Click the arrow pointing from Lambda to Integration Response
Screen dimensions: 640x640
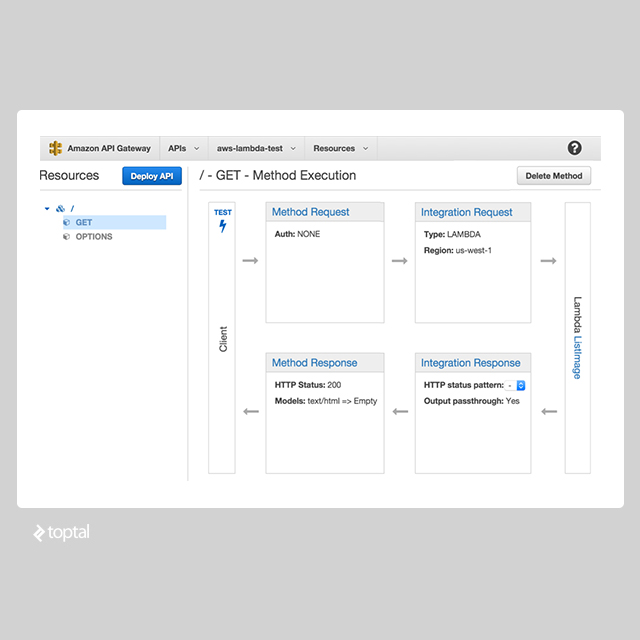[548, 411]
